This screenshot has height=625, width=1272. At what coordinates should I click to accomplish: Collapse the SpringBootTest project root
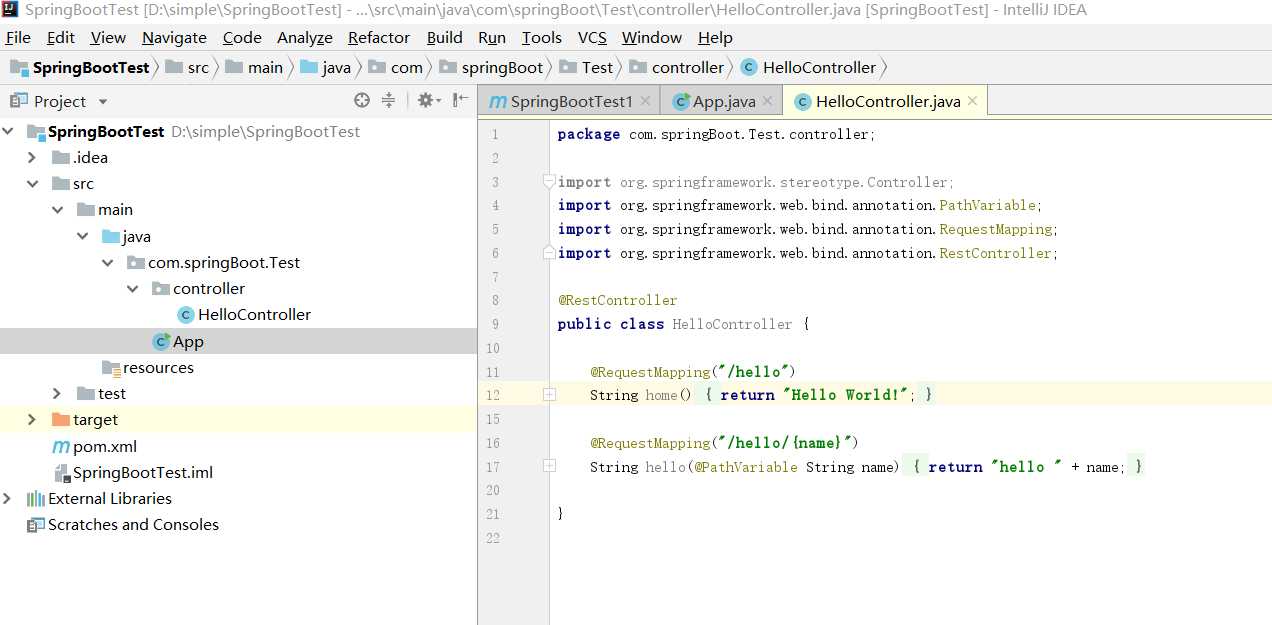(8, 132)
